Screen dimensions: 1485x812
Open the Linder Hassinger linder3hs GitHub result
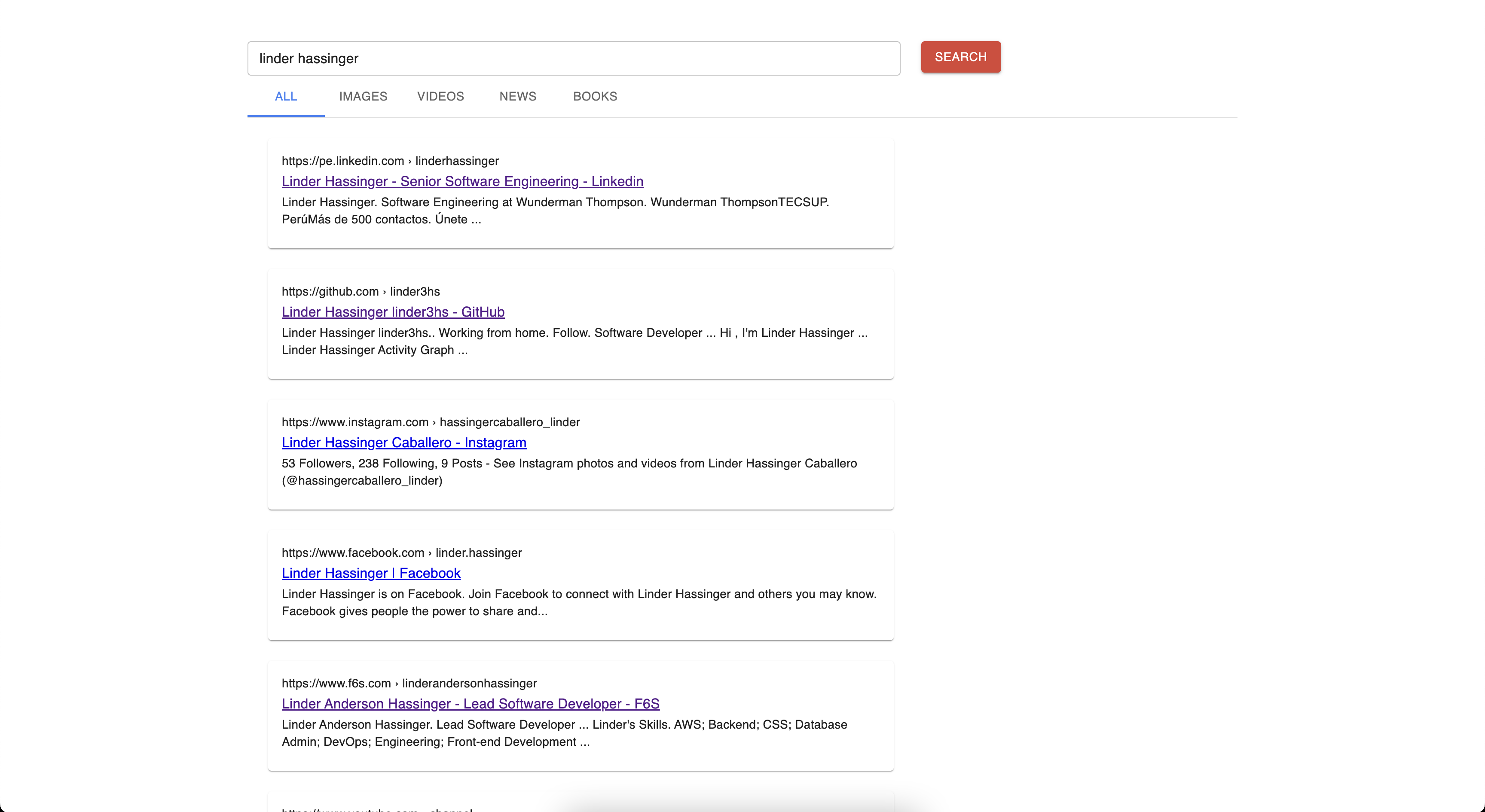coord(393,312)
